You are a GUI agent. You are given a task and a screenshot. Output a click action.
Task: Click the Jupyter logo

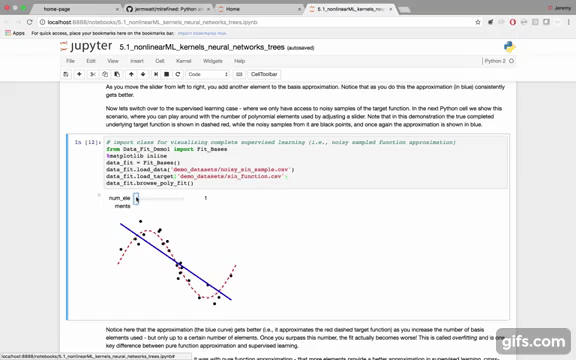(86, 46)
